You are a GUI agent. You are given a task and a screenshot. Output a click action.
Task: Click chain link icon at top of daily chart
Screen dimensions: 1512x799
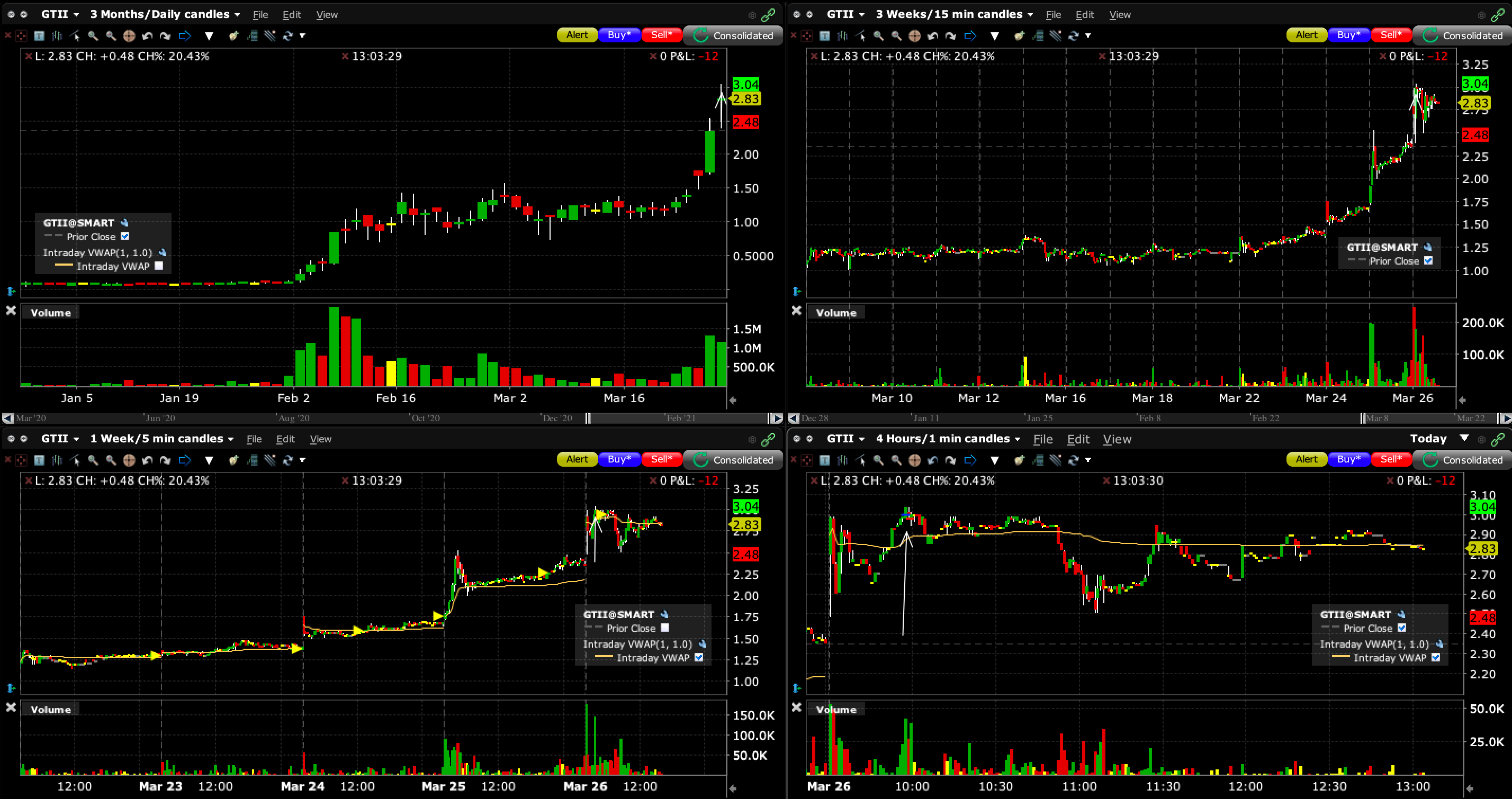(x=768, y=15)
